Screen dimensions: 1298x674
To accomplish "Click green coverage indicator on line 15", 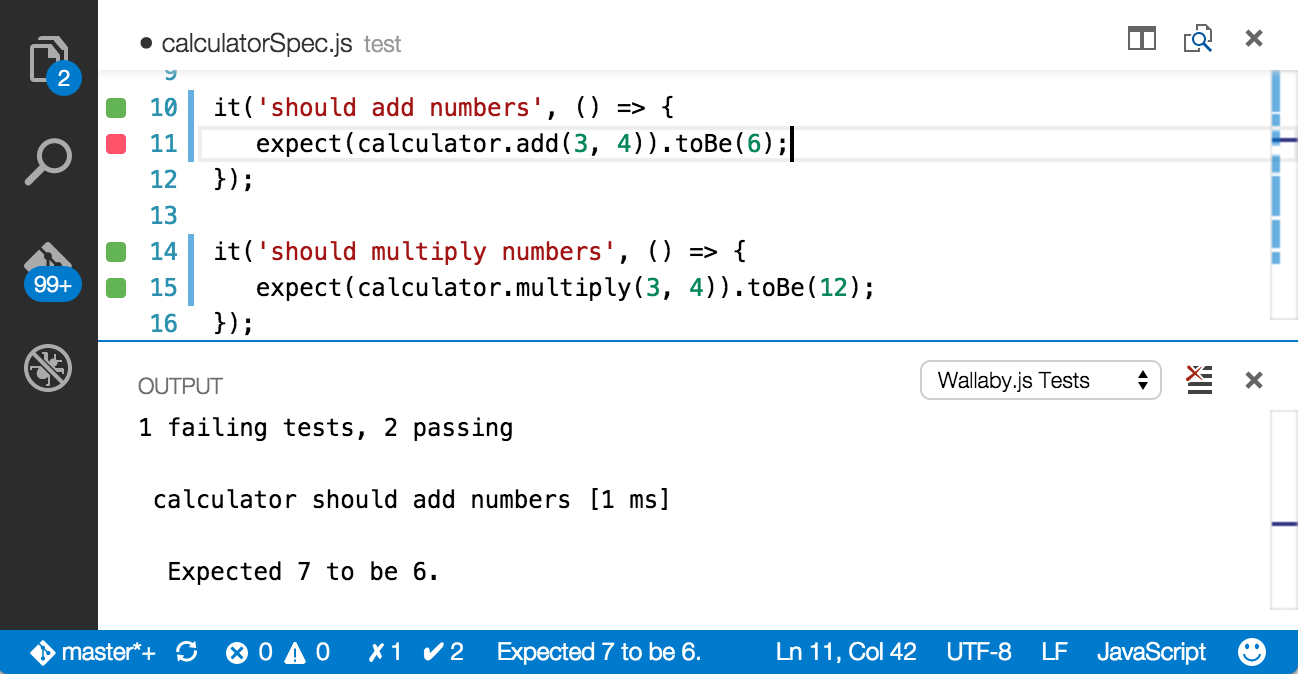I will 116,288.
